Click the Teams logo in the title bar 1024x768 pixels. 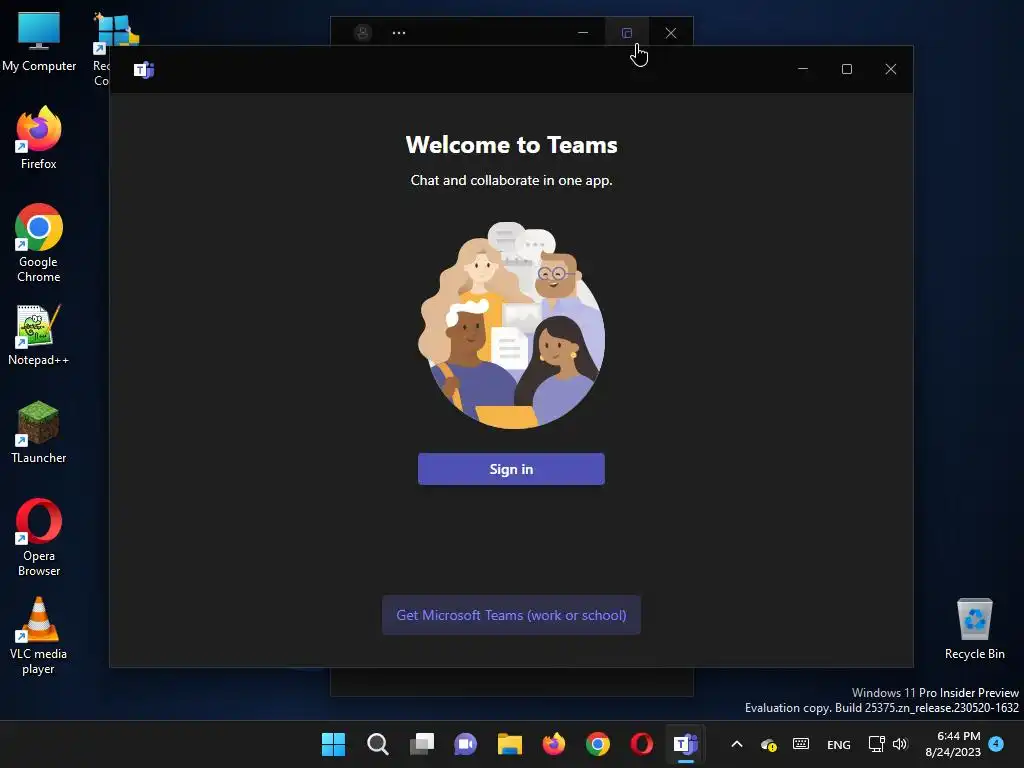click(x=144, y=69)
